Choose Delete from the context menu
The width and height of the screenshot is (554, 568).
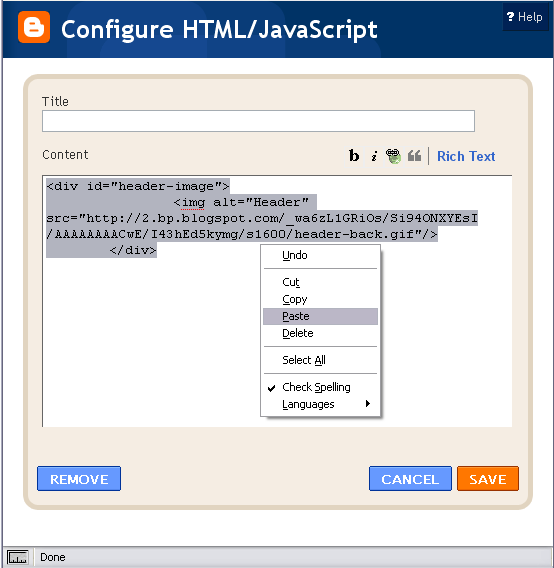coord(320,333)
